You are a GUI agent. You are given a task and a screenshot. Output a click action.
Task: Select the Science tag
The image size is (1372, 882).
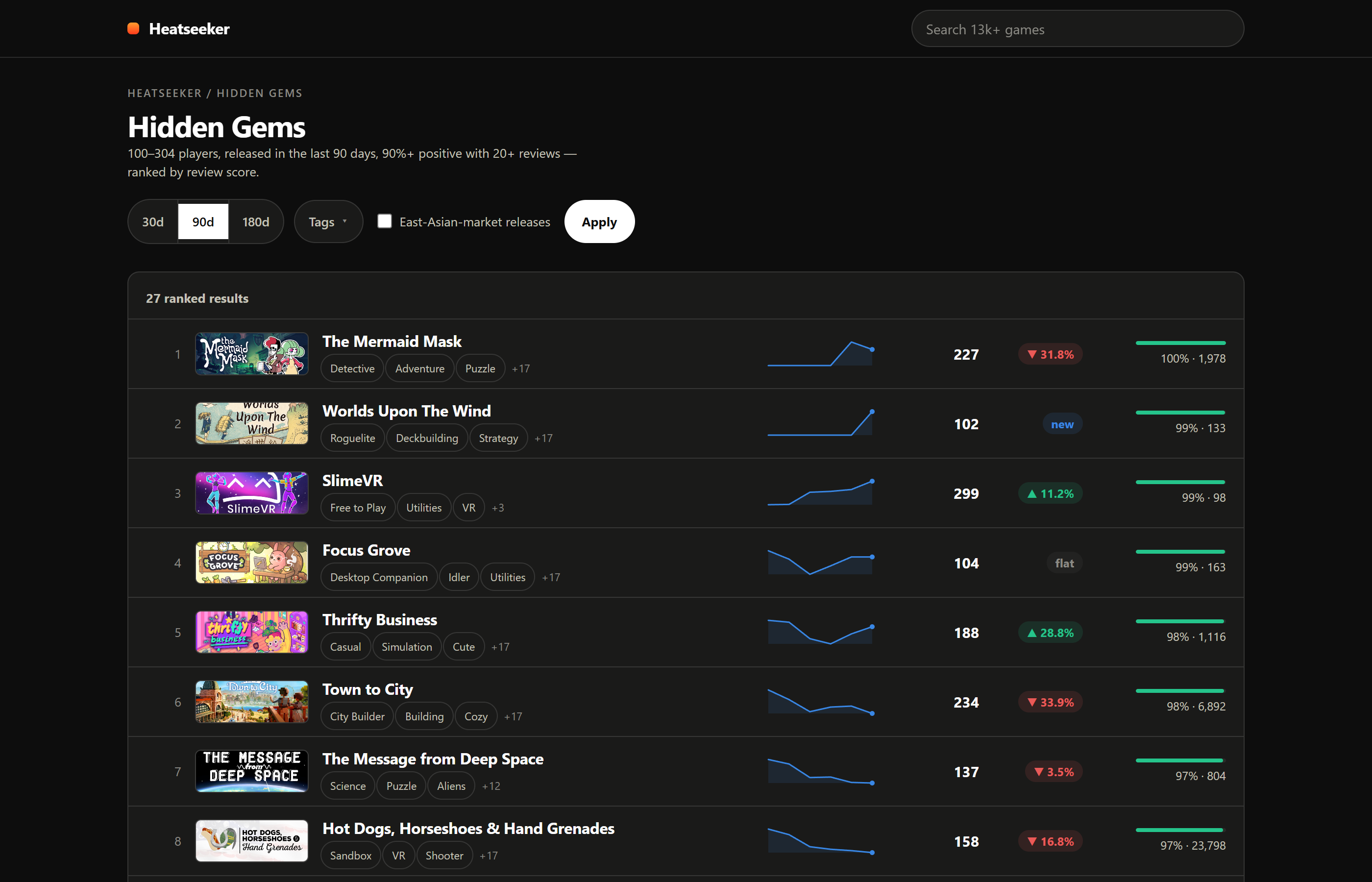pyautogui.click(x=347, y=786)
